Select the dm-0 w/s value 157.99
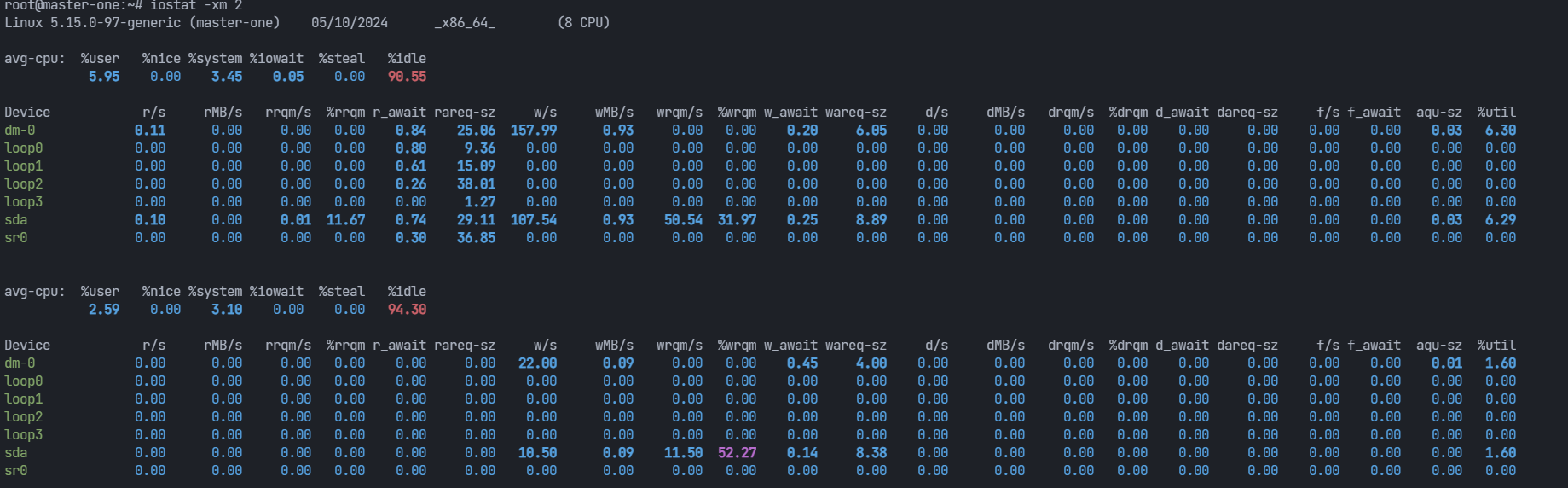The width and height of the screenshot is (1568, 488). tap(534, 131)
